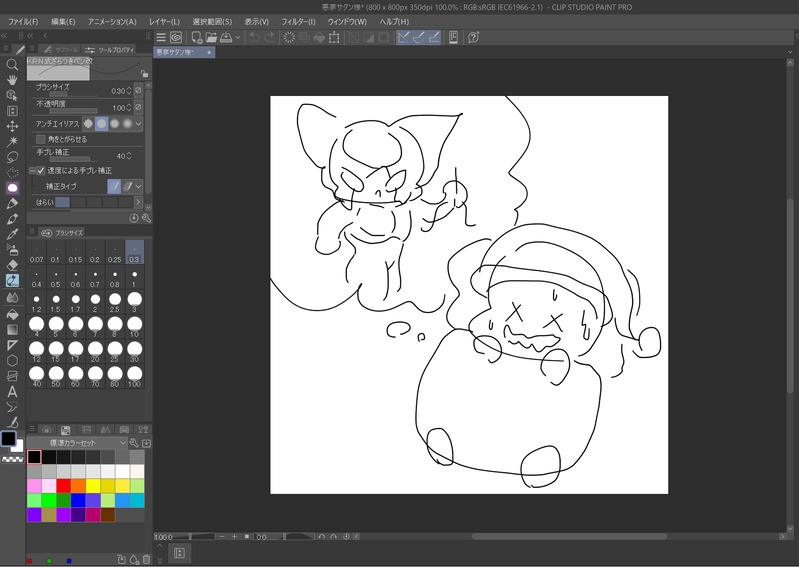This screenshot has height=567, width=799.
Task: Select the Eyedropper tool
Action: pos(12,234)
